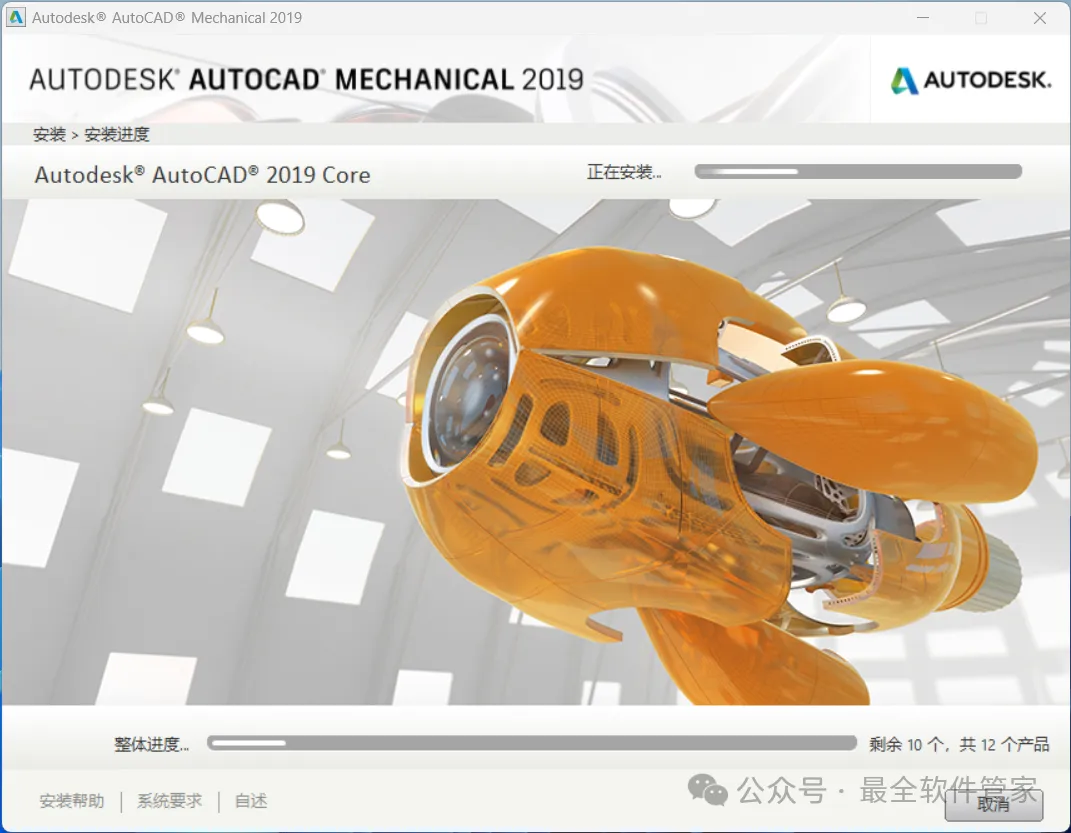This screenshot has width=1071, height=833.
Task: Click the 'Autodesk AutoCAD 2019 Core' product name
Action: point(202,175)
